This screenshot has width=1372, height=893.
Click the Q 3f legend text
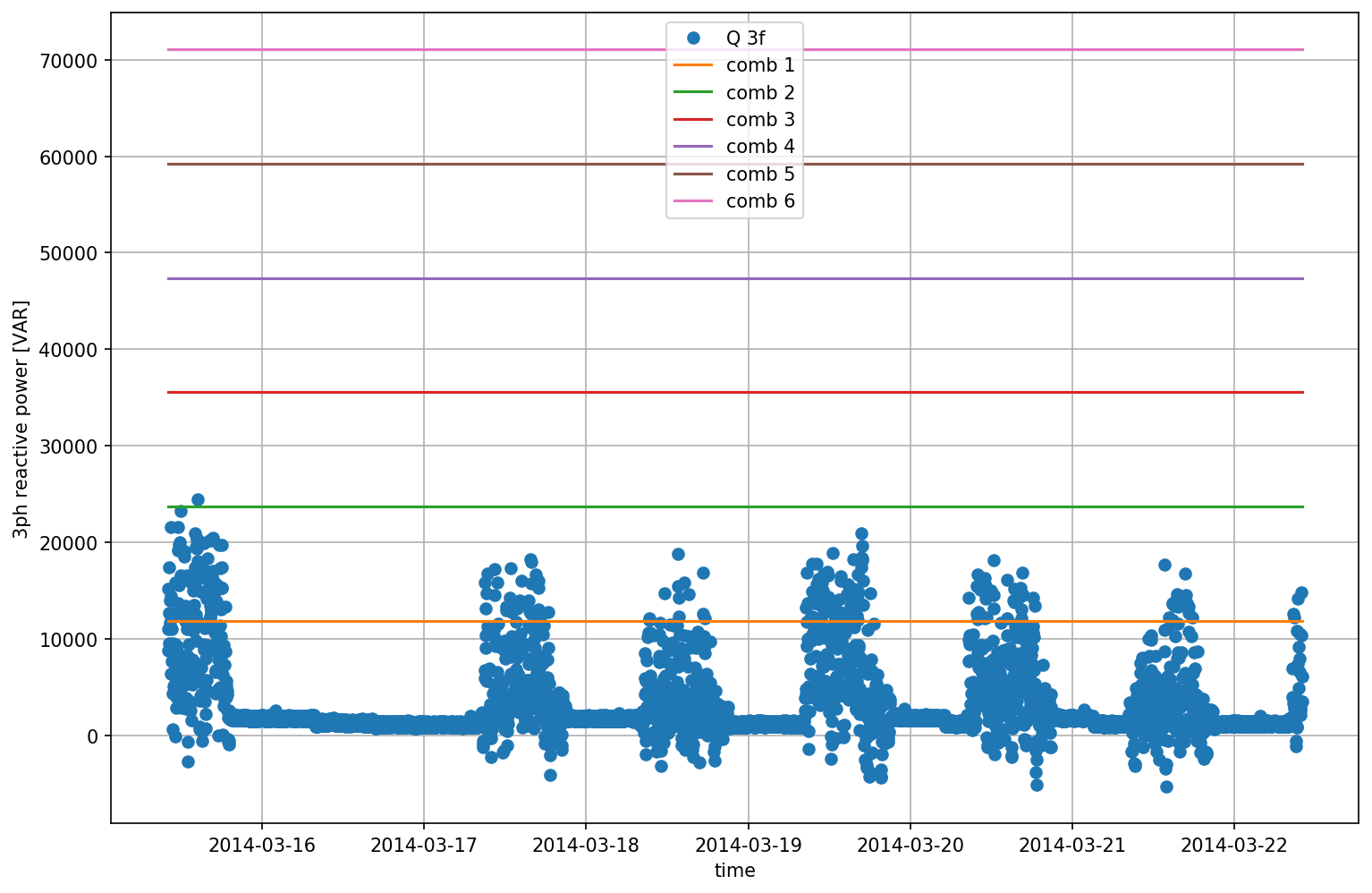[745, 38]
